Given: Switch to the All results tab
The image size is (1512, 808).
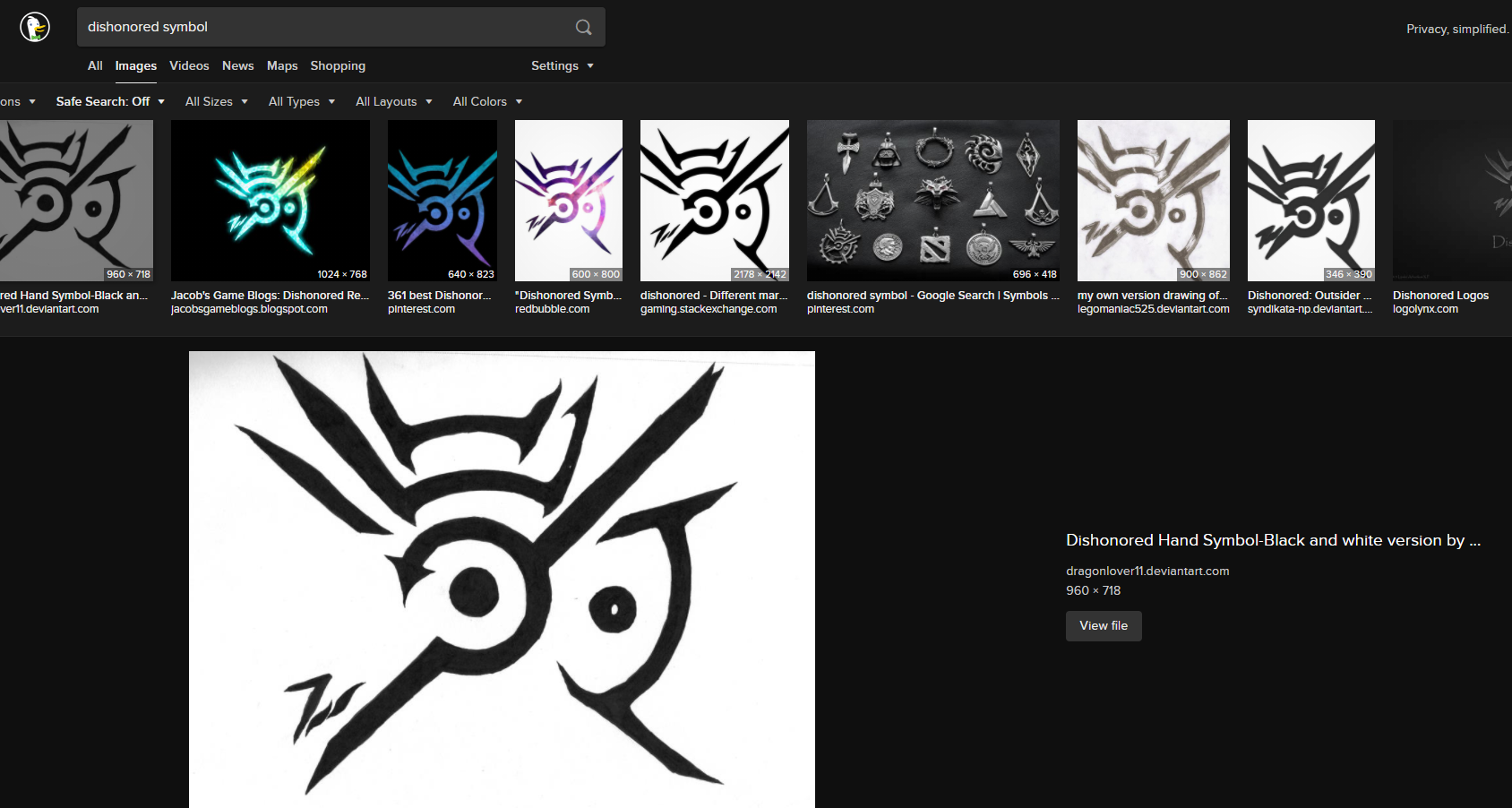Looking at the screenshot, I should pyautogui.click(x=95, y=65).
